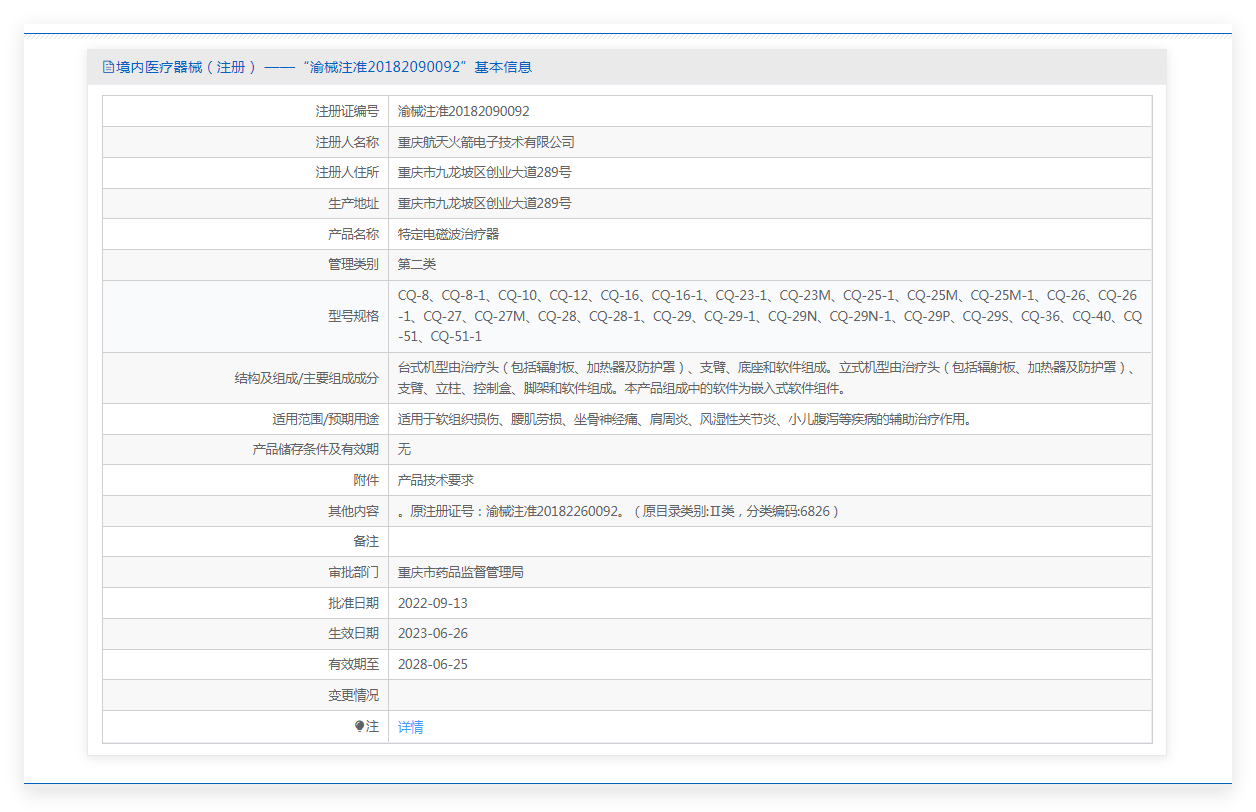Click the lightbulb icon beside 注
The image size is (1256, 812).
tap(360, 727)
